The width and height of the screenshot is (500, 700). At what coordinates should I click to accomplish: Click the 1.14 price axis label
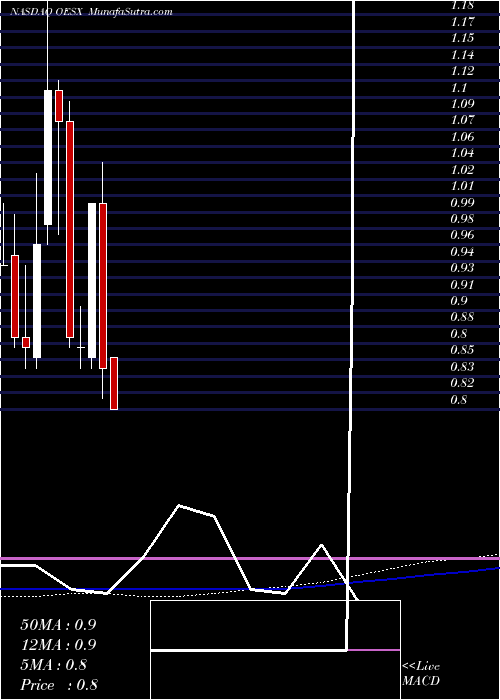[462, 55]
